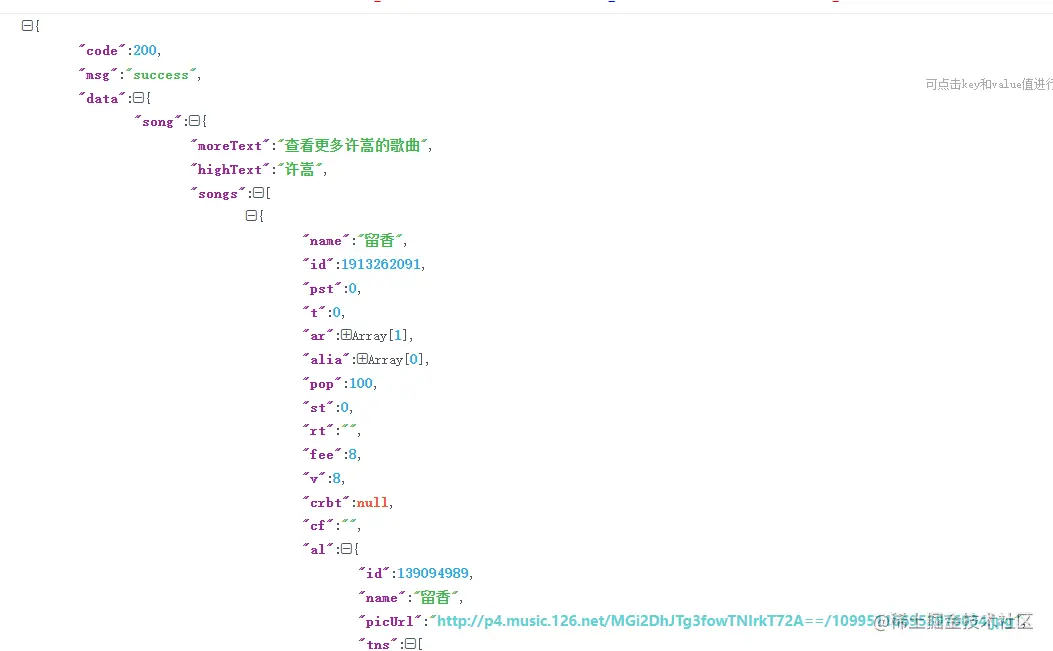This screenshot has height=651, width=1053.
Task: Click the 可点击key和value hint text
Action: pyautogui.click(x=989, y=84)
